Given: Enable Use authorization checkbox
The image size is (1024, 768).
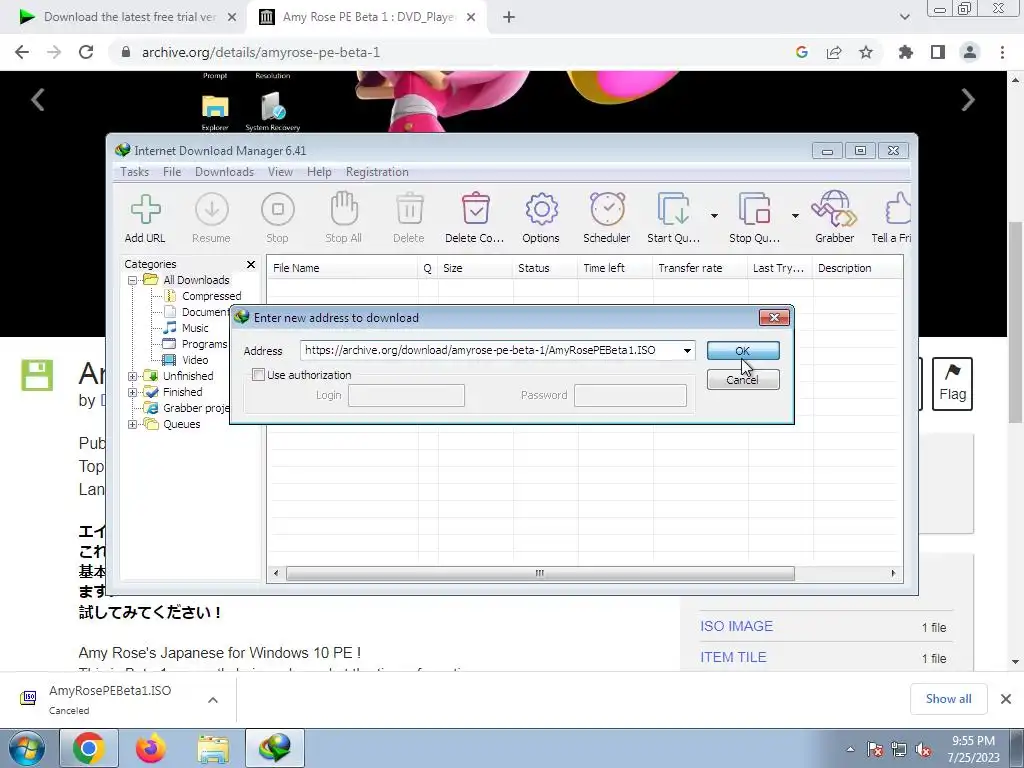Looking at the screenshot, I should [259, 375].
